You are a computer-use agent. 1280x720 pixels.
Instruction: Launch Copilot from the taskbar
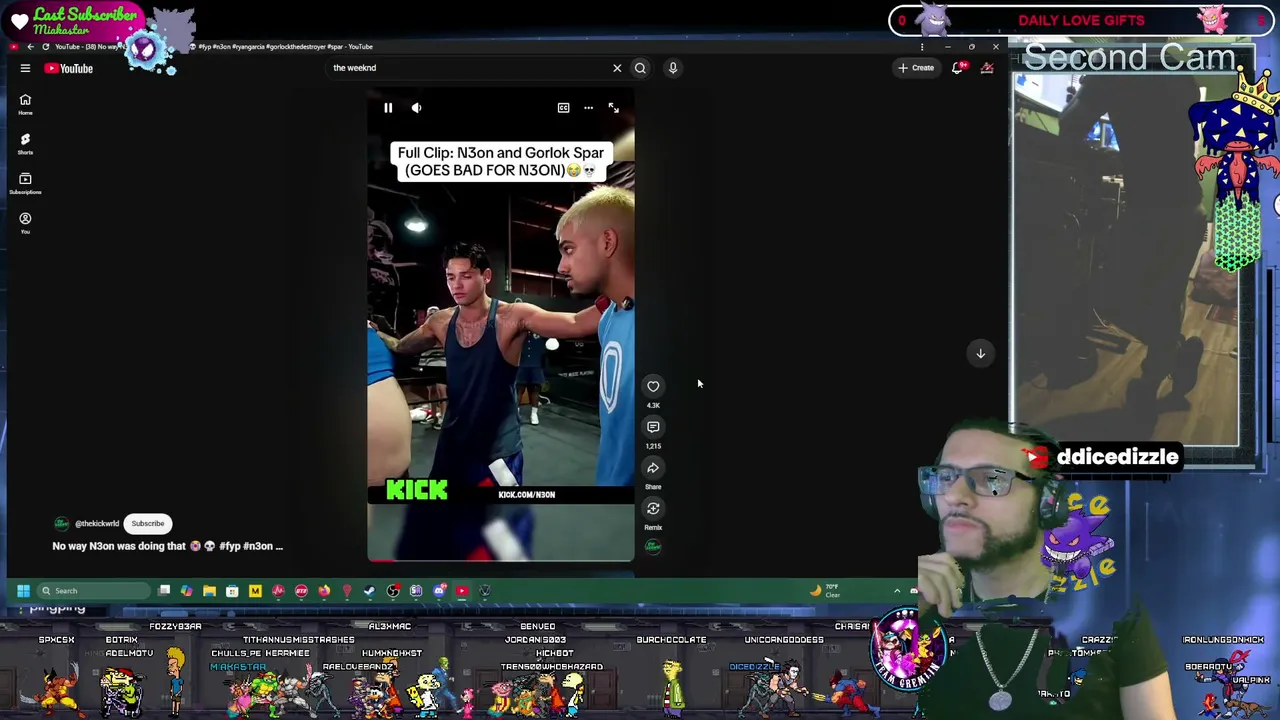[186, 591]
